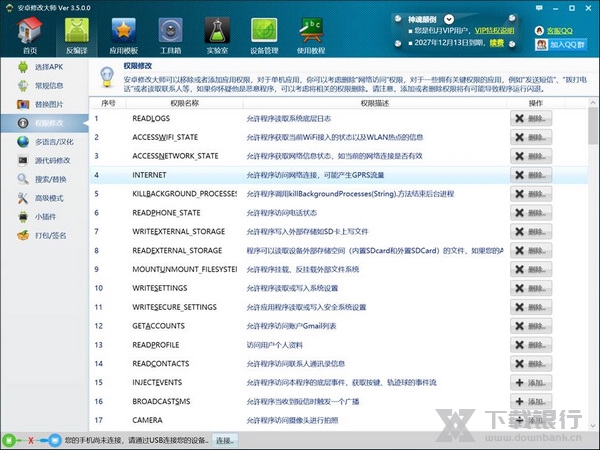Click the description 访问用户个人资料
The width and height of the screenshot is (600, 450).
274,345
